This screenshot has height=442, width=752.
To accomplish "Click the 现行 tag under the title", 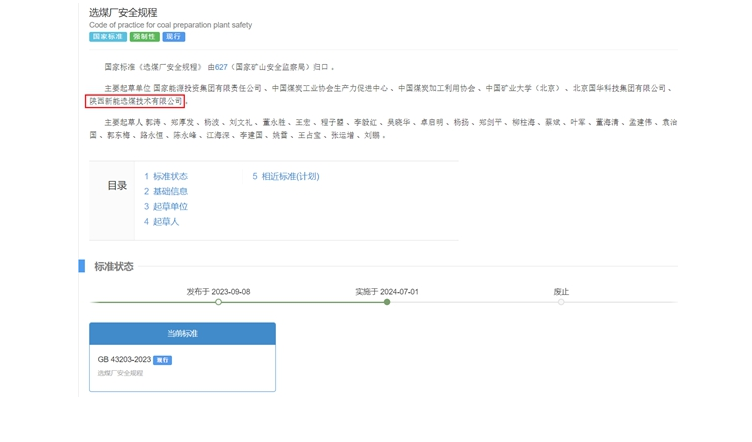I will click(174, 37).
